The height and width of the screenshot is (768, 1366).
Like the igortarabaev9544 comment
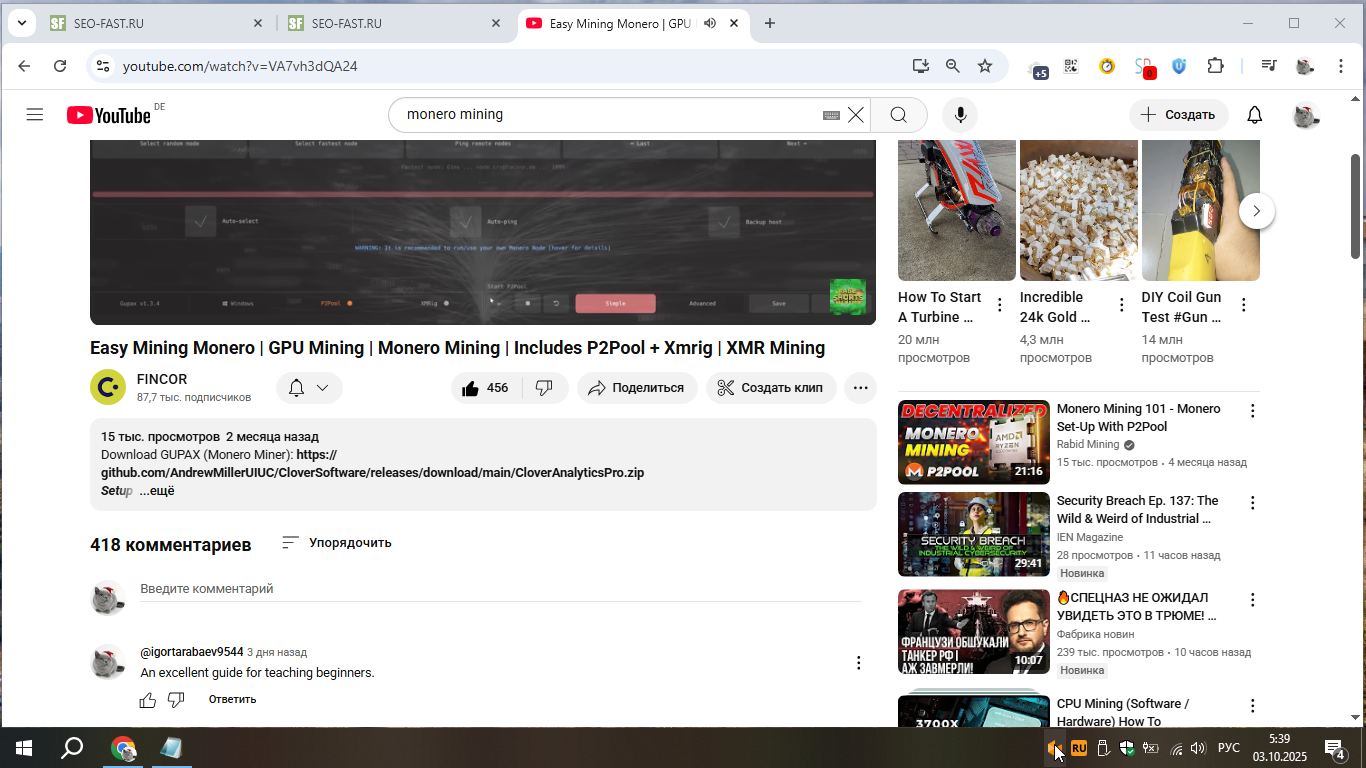click(148, 700)
